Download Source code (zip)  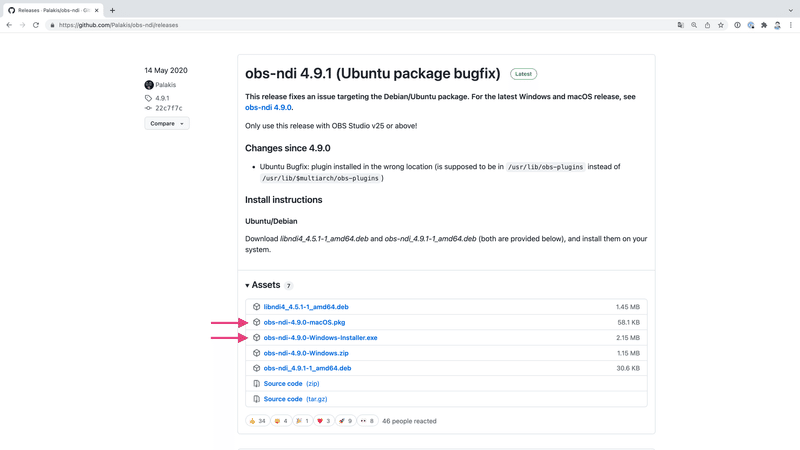[291, 384]
